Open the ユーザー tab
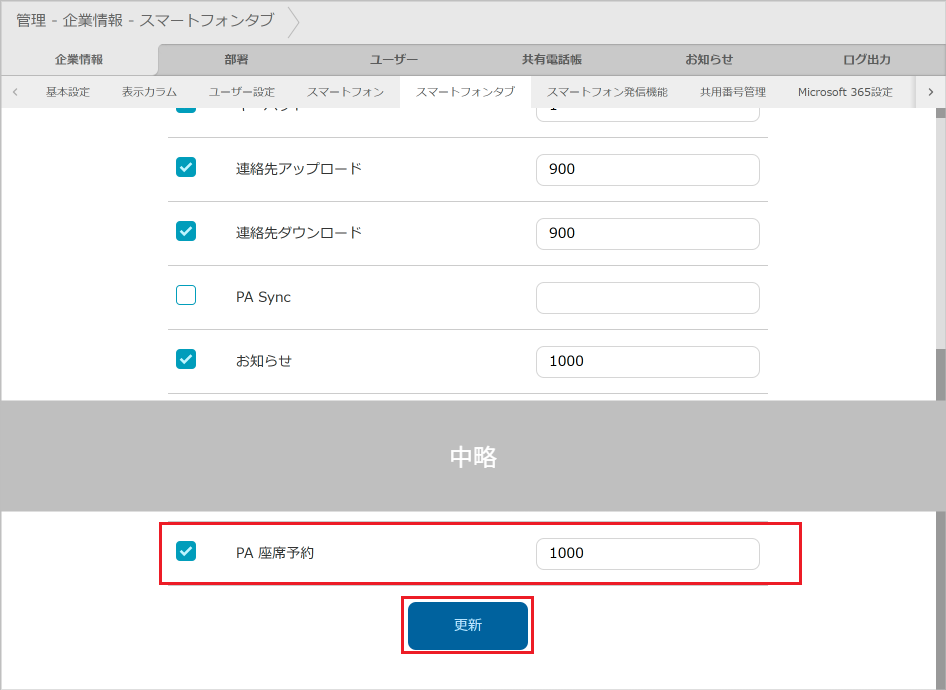This screenshot has width=946, height=690. pos(394,59)
